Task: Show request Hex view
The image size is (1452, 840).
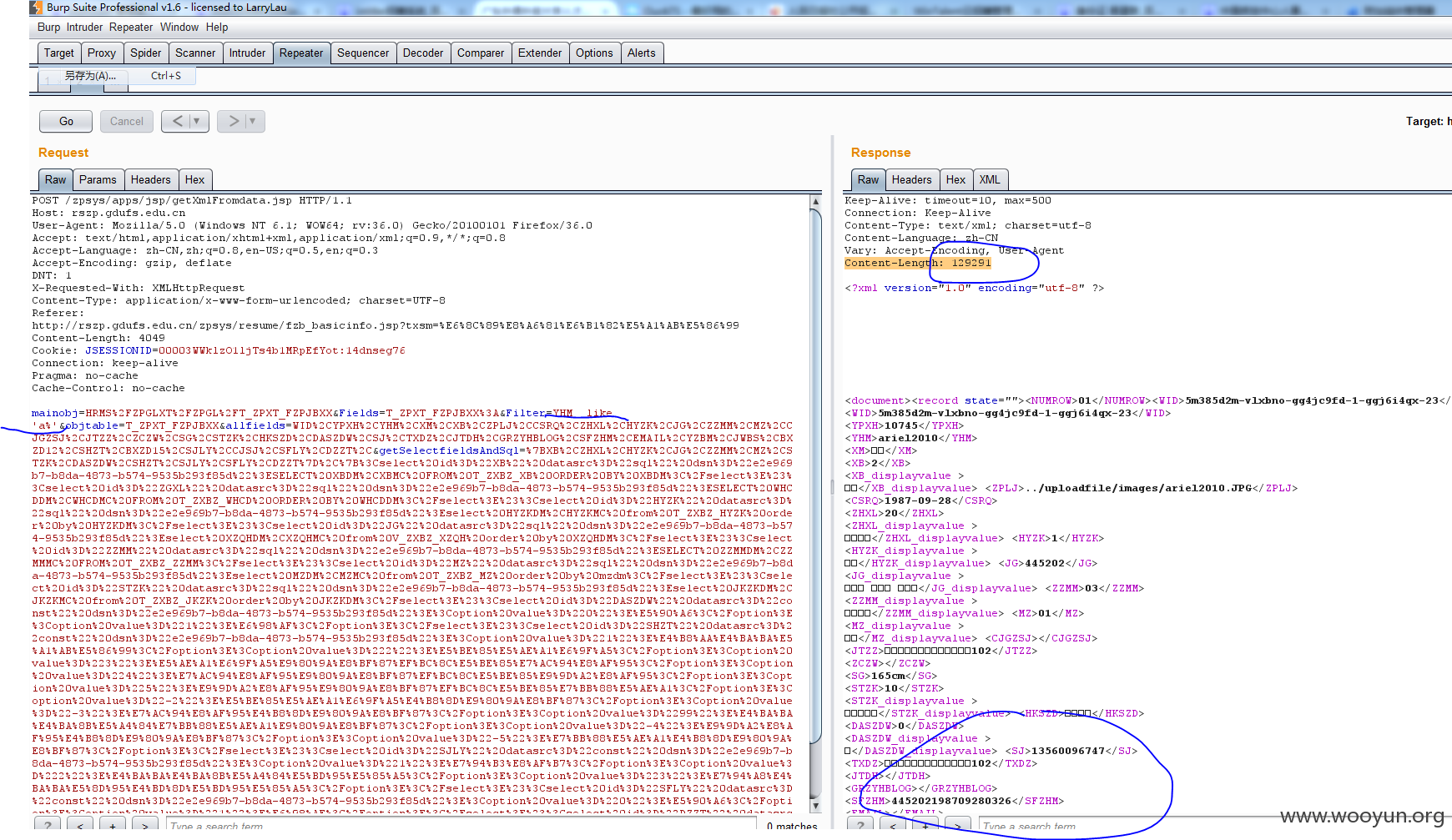Action: click(x=194, y=179)
